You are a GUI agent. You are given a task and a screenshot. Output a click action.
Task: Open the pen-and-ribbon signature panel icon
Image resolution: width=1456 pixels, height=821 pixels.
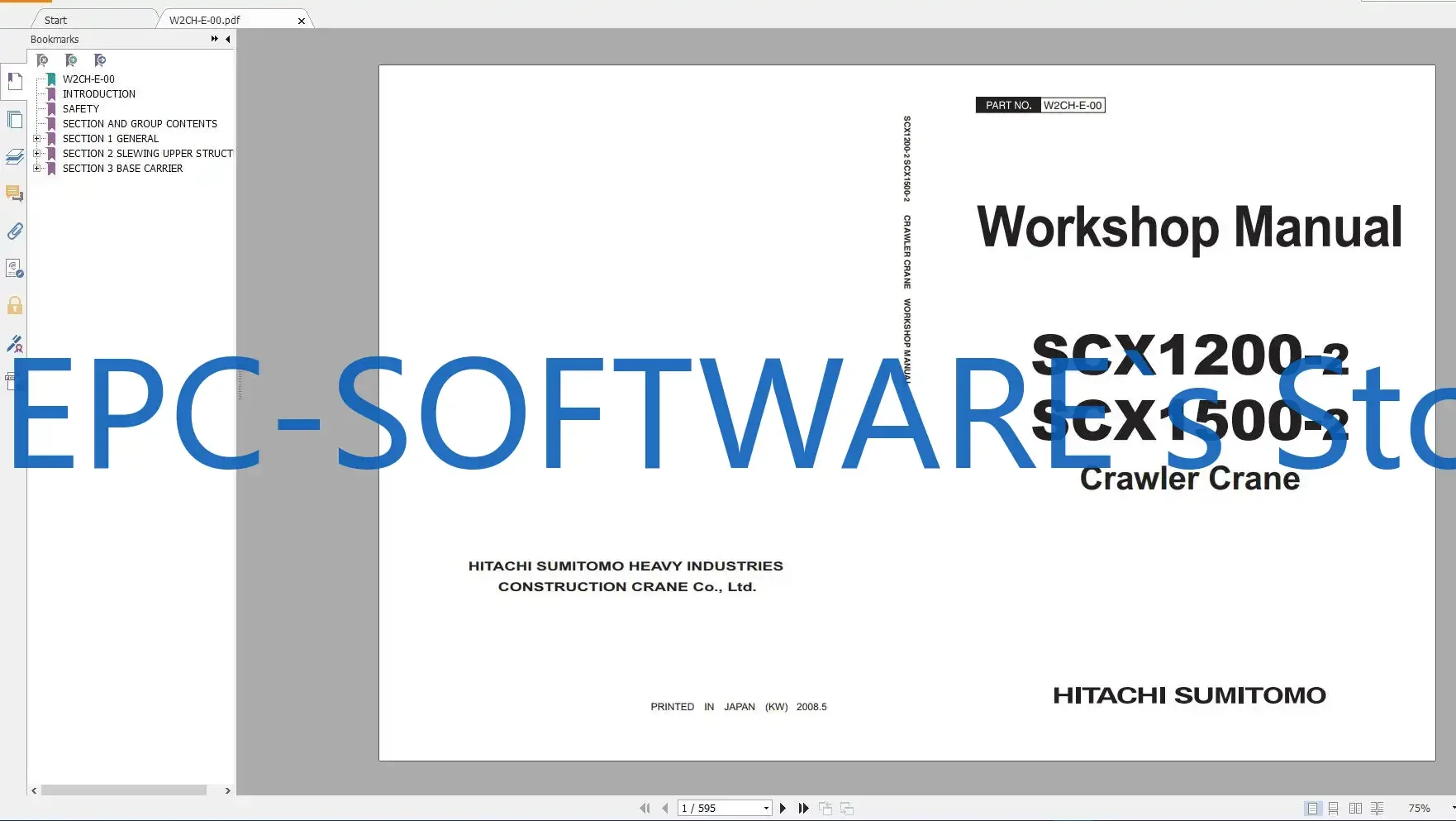[x=15, y=343]
